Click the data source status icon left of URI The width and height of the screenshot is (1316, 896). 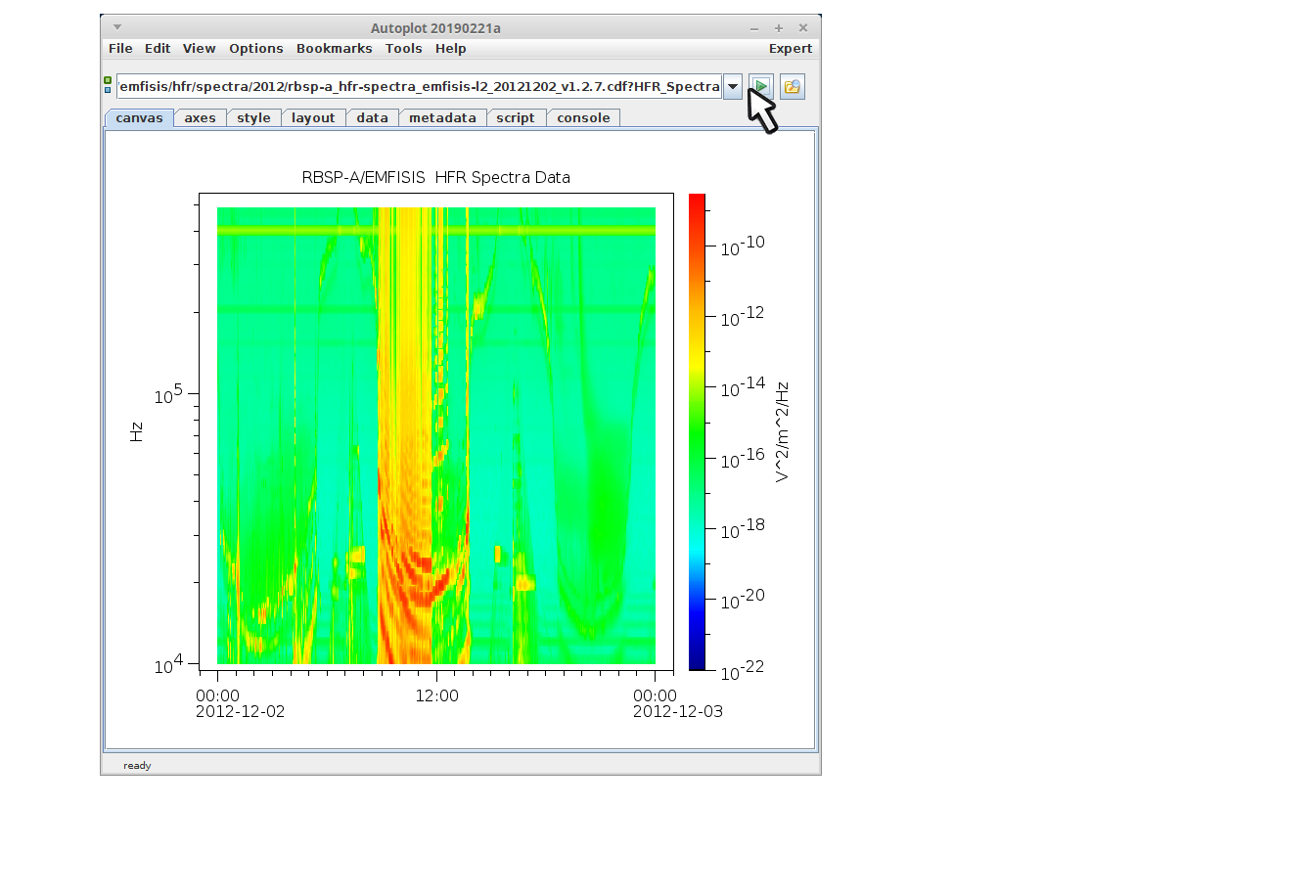click(108, 85)
